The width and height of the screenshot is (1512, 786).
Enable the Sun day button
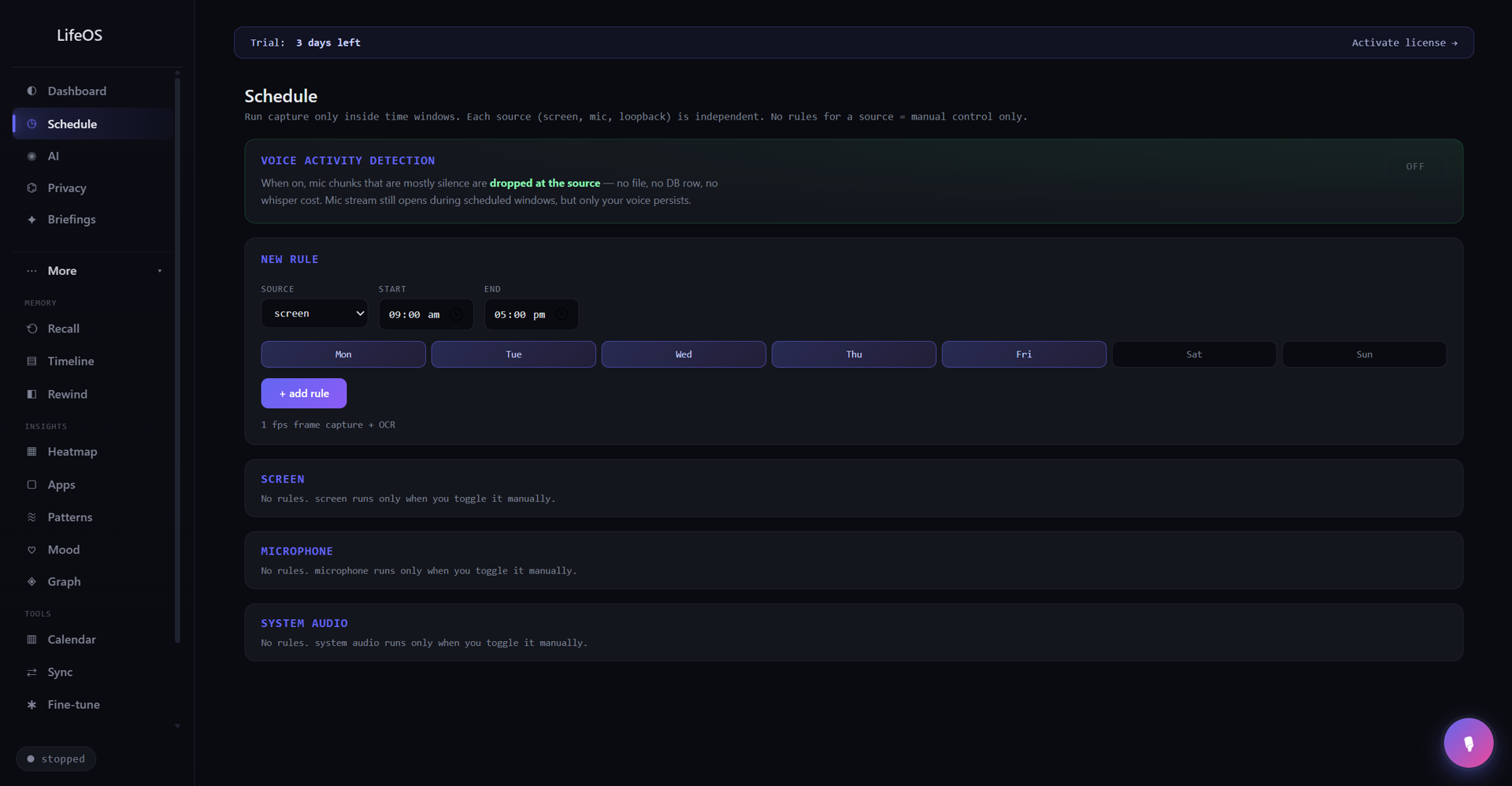[x=1364, y=354]
